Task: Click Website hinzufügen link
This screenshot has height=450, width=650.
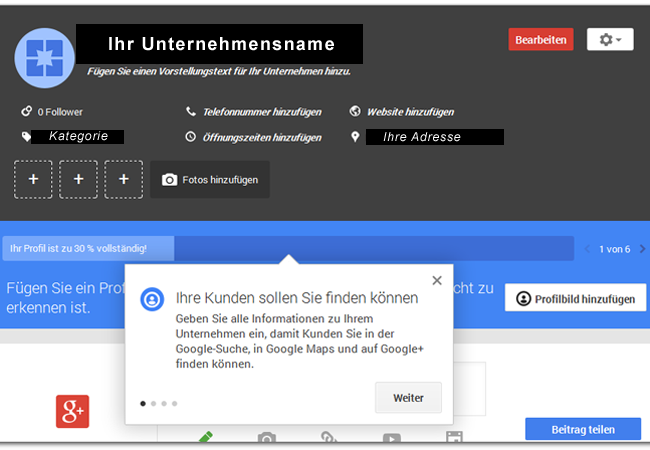Action: [410, 112]
